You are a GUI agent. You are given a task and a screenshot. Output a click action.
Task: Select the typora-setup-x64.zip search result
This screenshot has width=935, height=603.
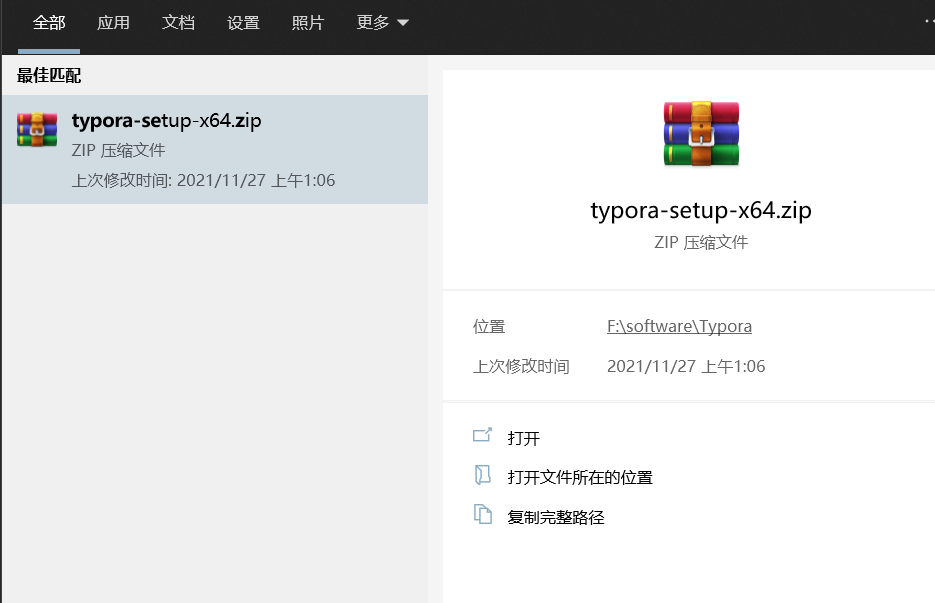[x=215, y=149]
